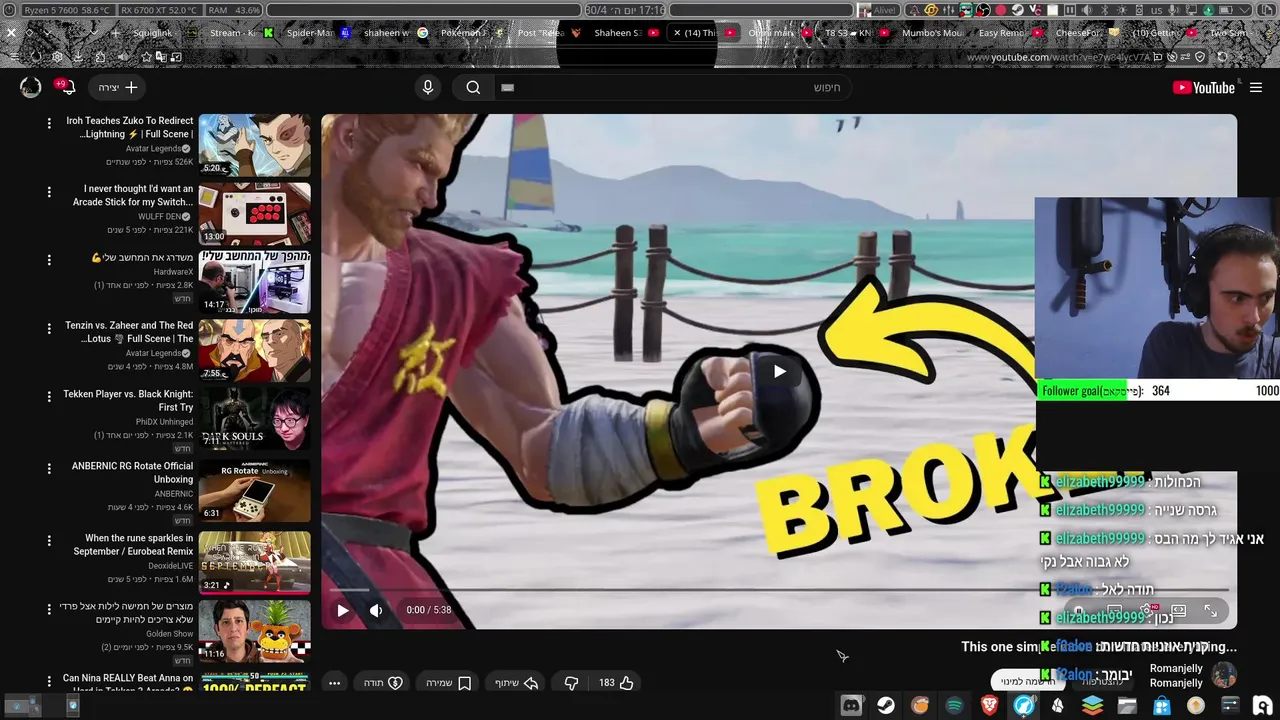Open the Dark Souls Black Knight thumbnail
Viewport: 1280px width, 720px height.
[x=254, y=418]
